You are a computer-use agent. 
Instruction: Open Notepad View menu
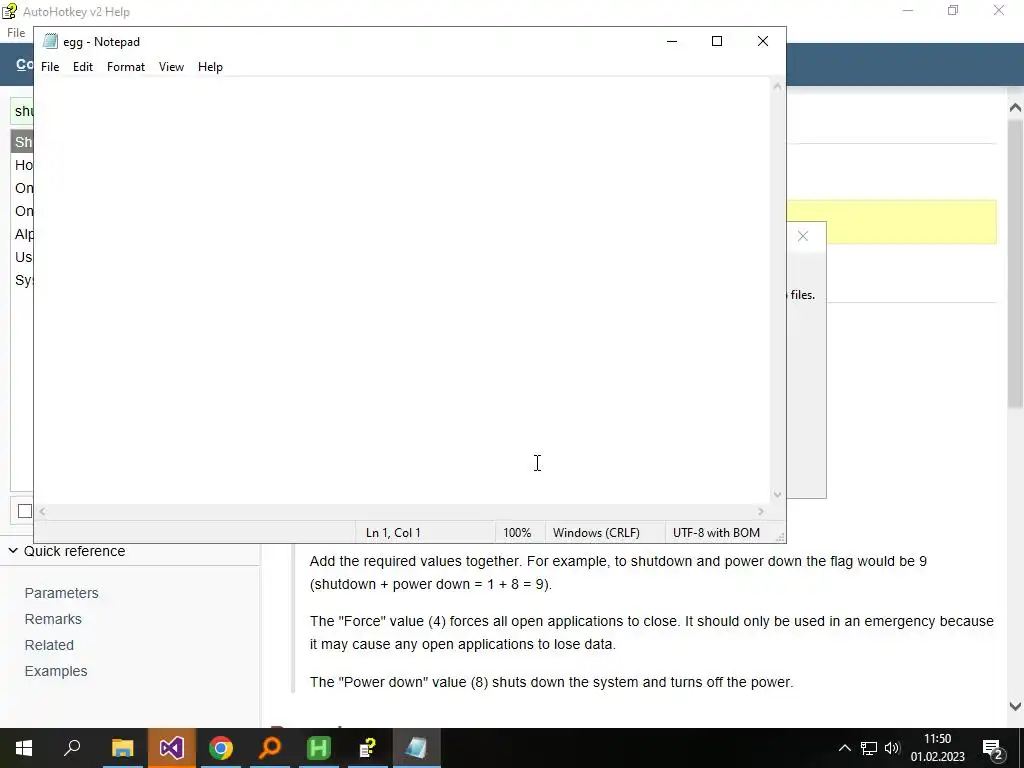click(171, 67)
